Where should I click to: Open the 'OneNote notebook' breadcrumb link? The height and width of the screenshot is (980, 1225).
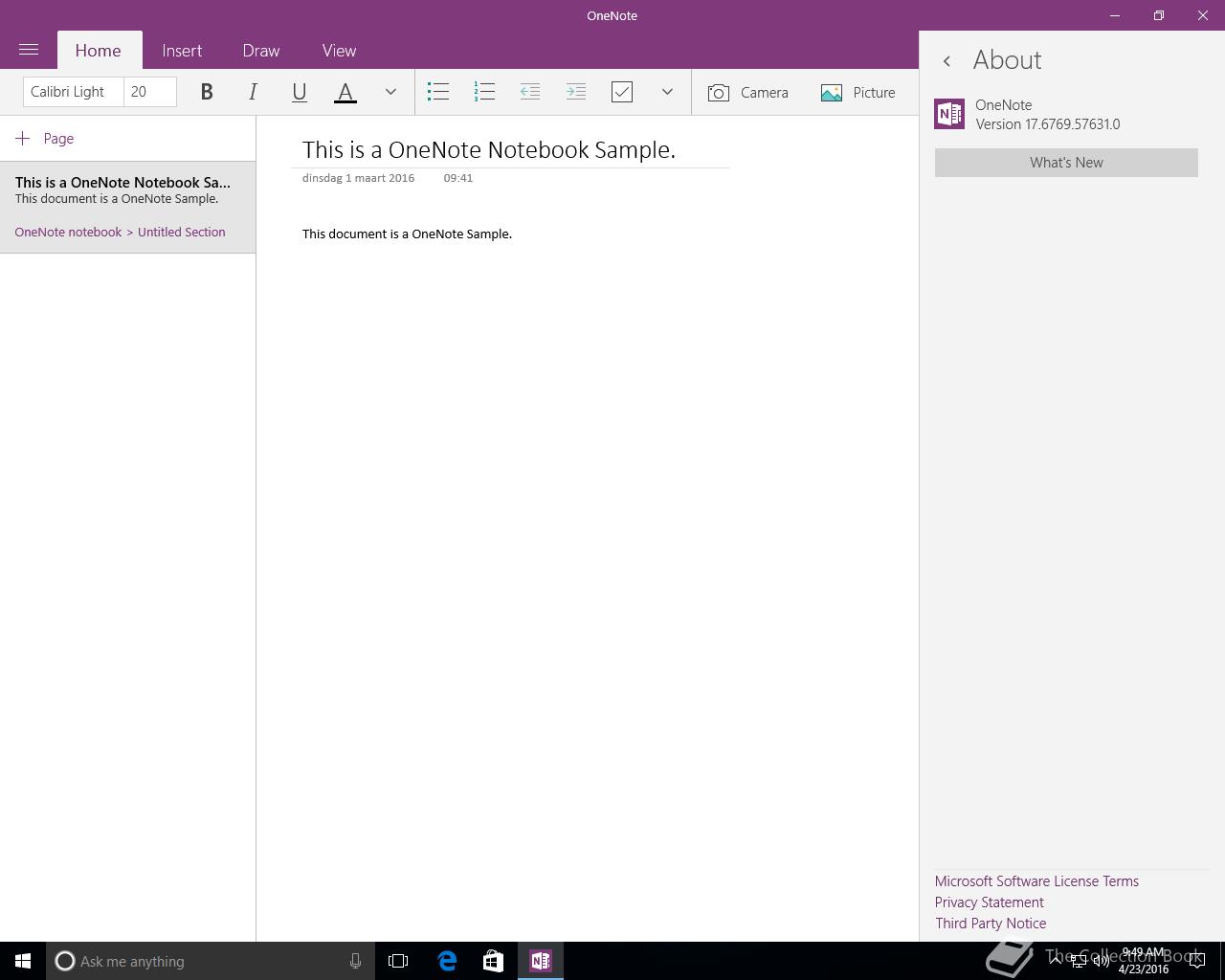coord(68,233)
